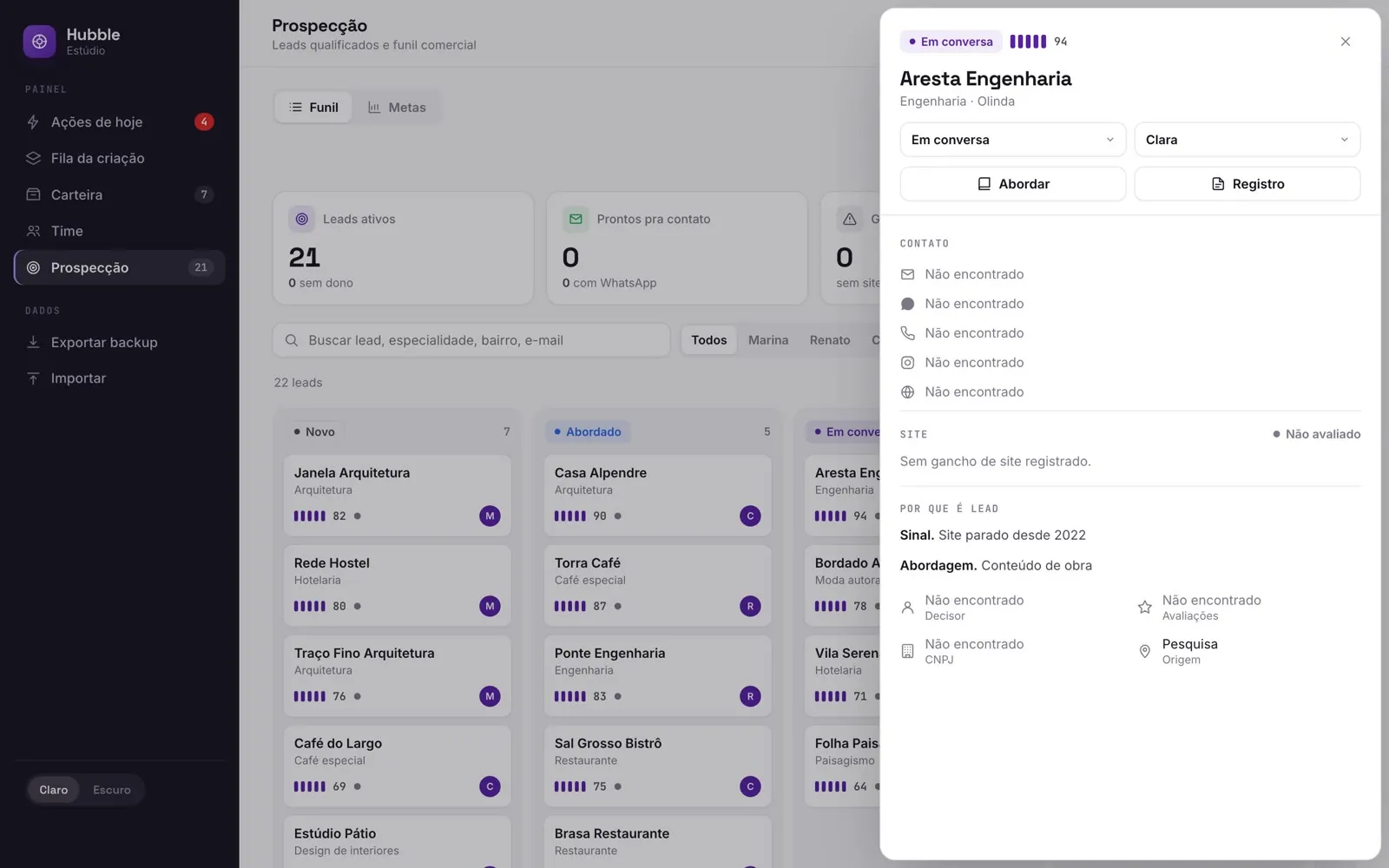The image size is (1389, 868).
Task: Click the Prontos pra contato mail icon
Action: tap(576, 219)
